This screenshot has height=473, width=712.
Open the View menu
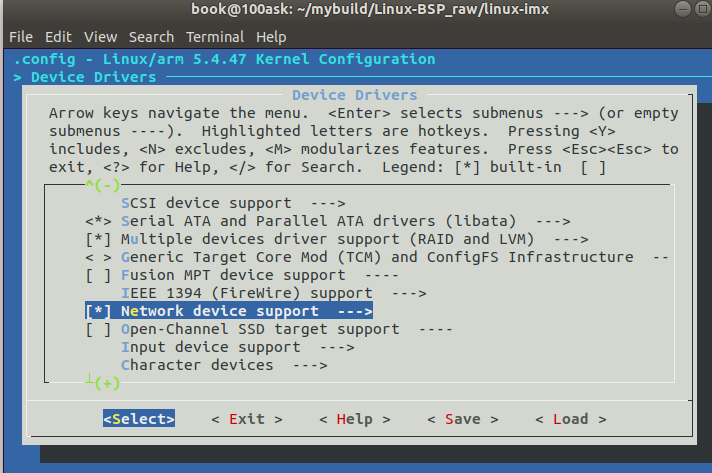click(x=100, y=37)
